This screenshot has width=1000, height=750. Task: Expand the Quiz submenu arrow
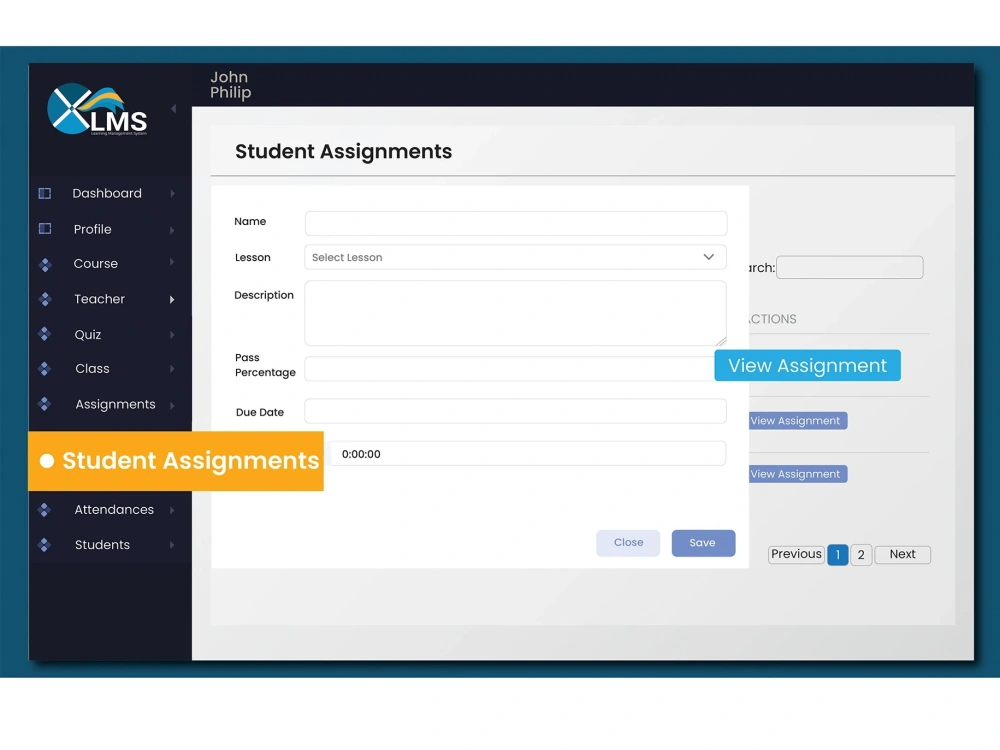coord(172,334)
